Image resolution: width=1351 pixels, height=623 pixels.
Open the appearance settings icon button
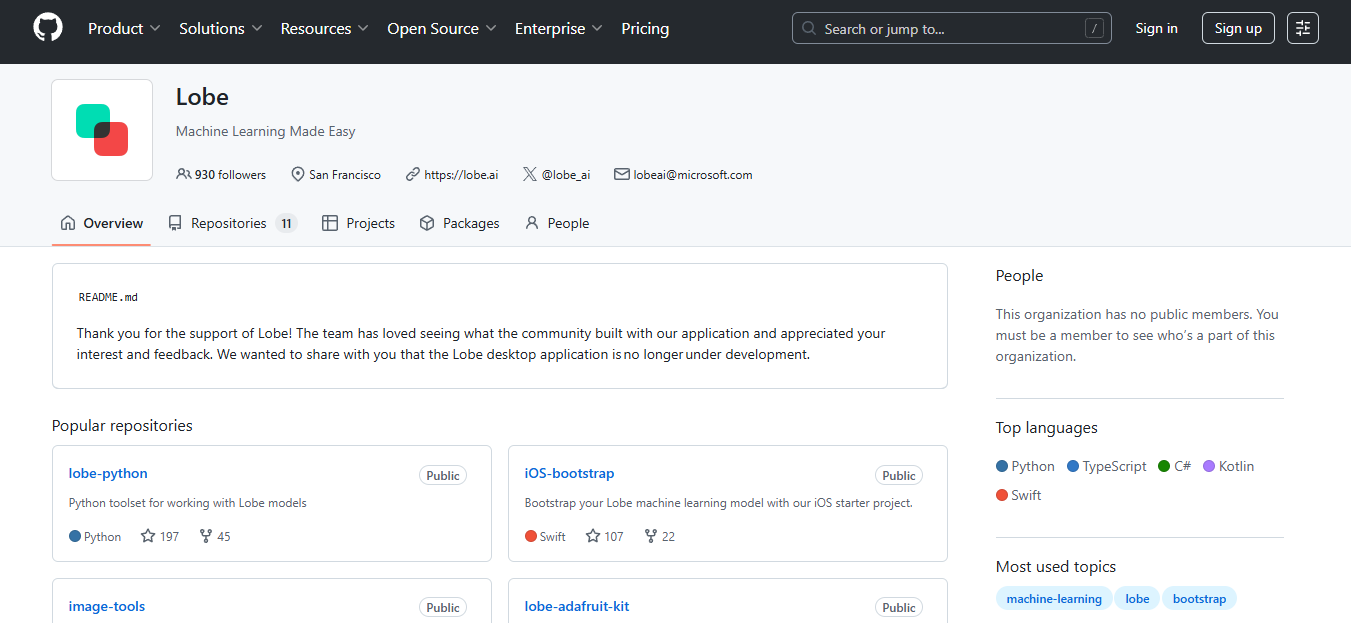(x=1302, y=28)
